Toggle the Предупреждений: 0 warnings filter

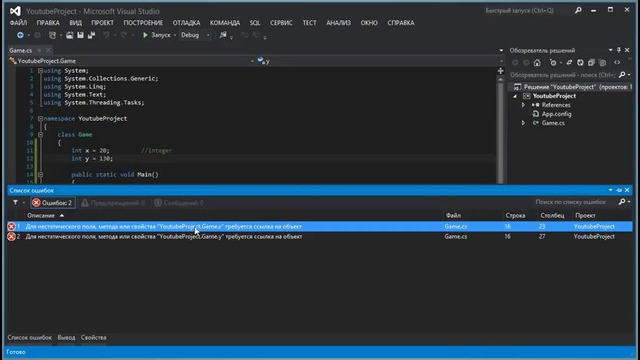[x=113, y=203]
